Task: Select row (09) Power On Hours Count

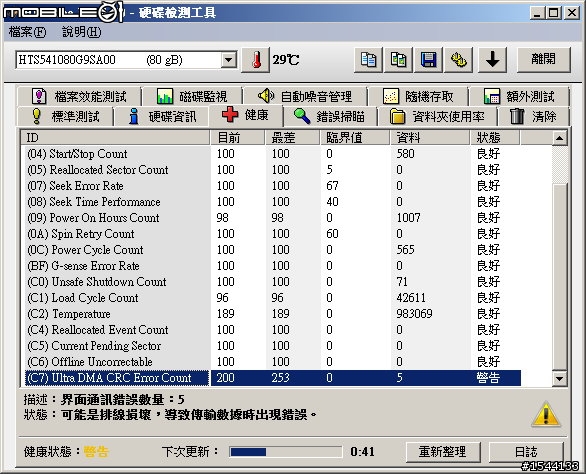Action: [273, 218]
